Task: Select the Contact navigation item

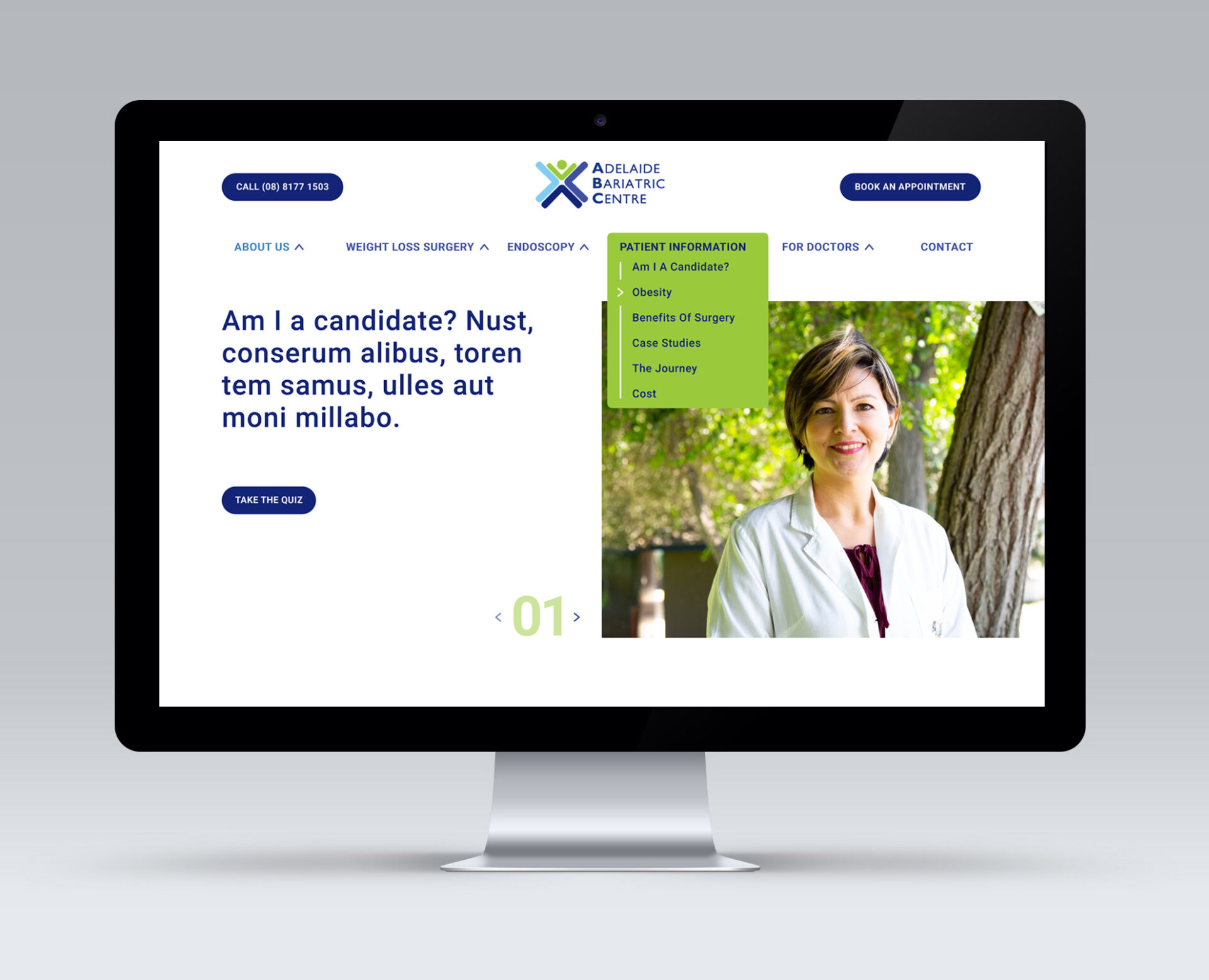Action: coord(946,247)
